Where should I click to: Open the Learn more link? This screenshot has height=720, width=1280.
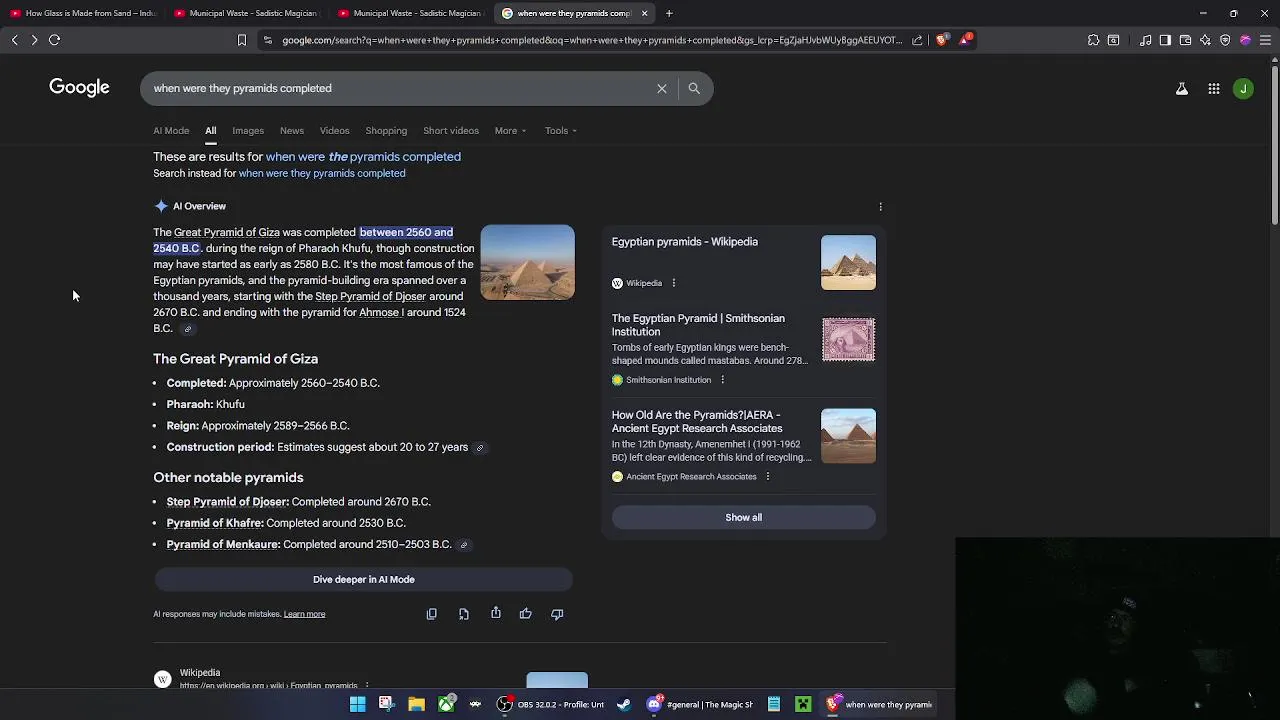[x=304, y=614]
